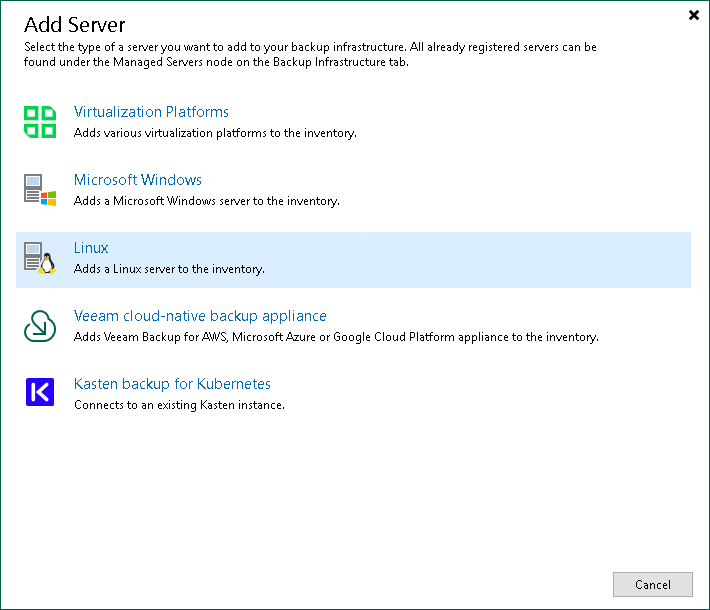Click the server type instruction paragraph
Image resolution: width=710 pixels, height=610 pixels.
310,54
